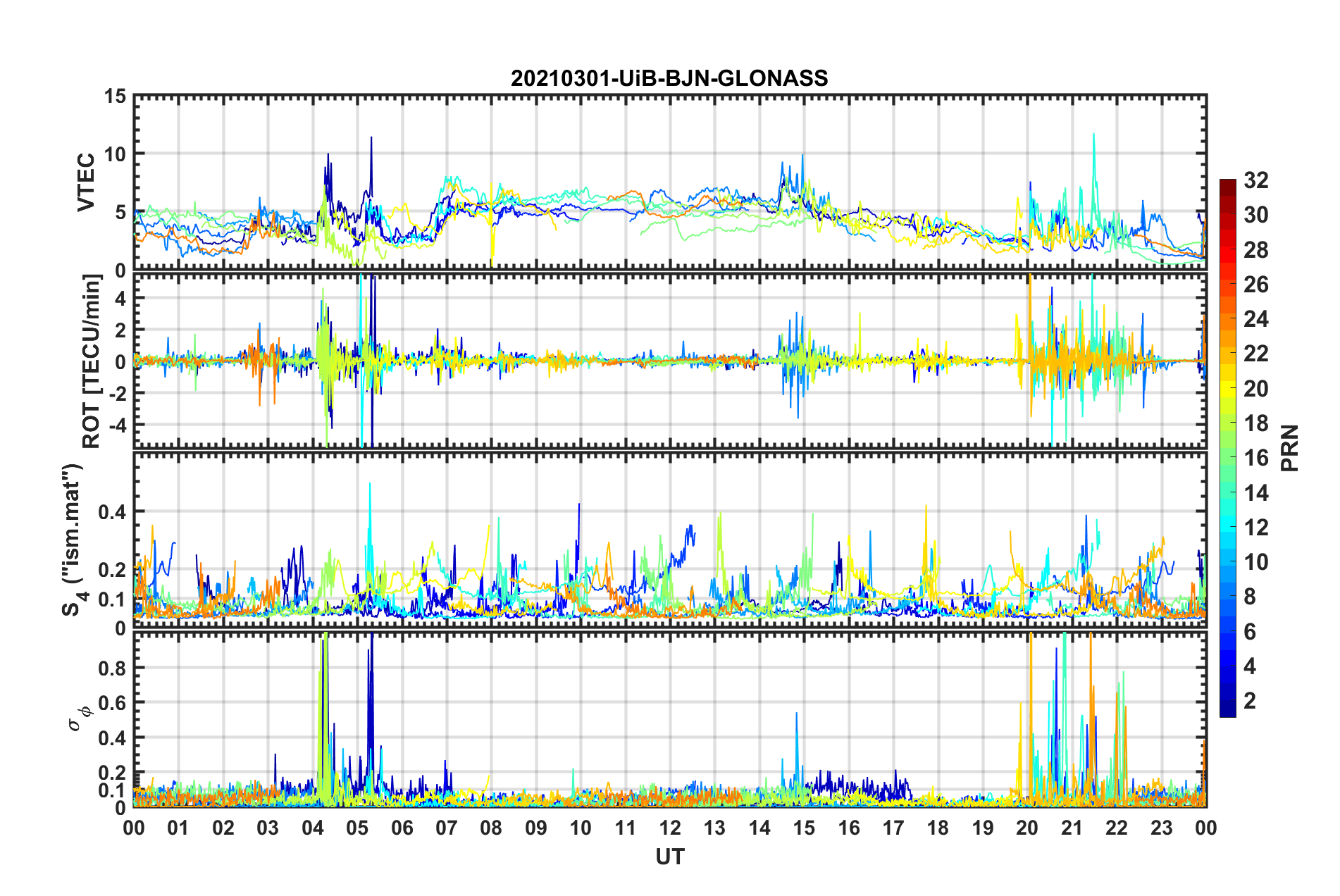Click x-axis tick label 20
The width and height of the screenshot is (1340, 896).
[1027, 828]
